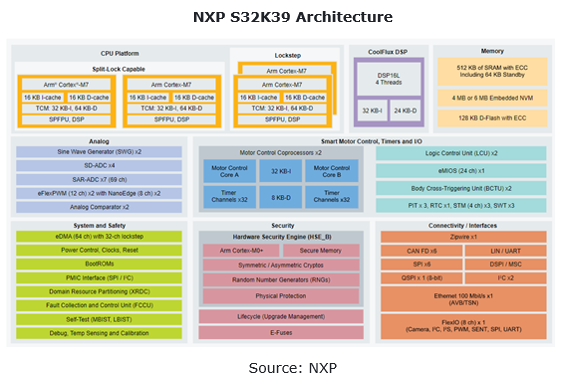Select 128 KB D-Flash with ECC block
The image size is (565, 382).
(x=492, y=118)
